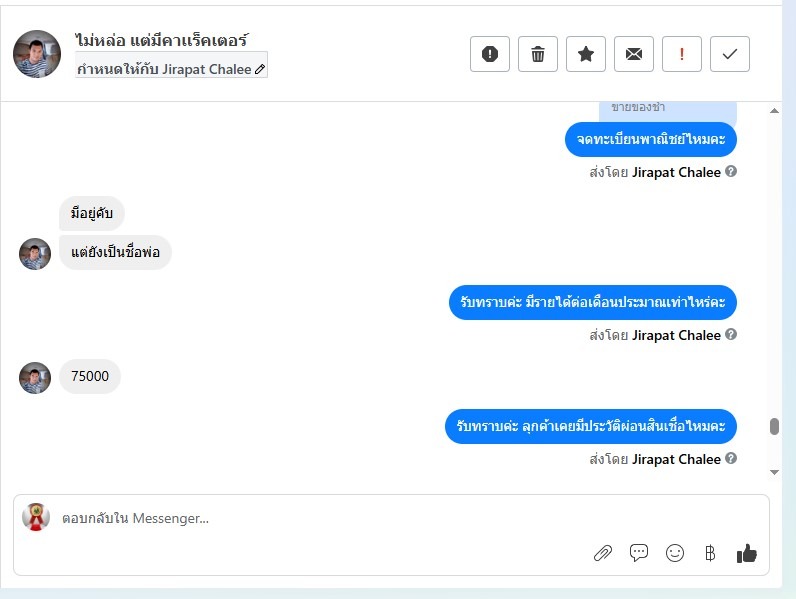The width and height of the screenshot is (796, 599).
Task: Delete conversation using the trash icon
Action: click(538, 54)
